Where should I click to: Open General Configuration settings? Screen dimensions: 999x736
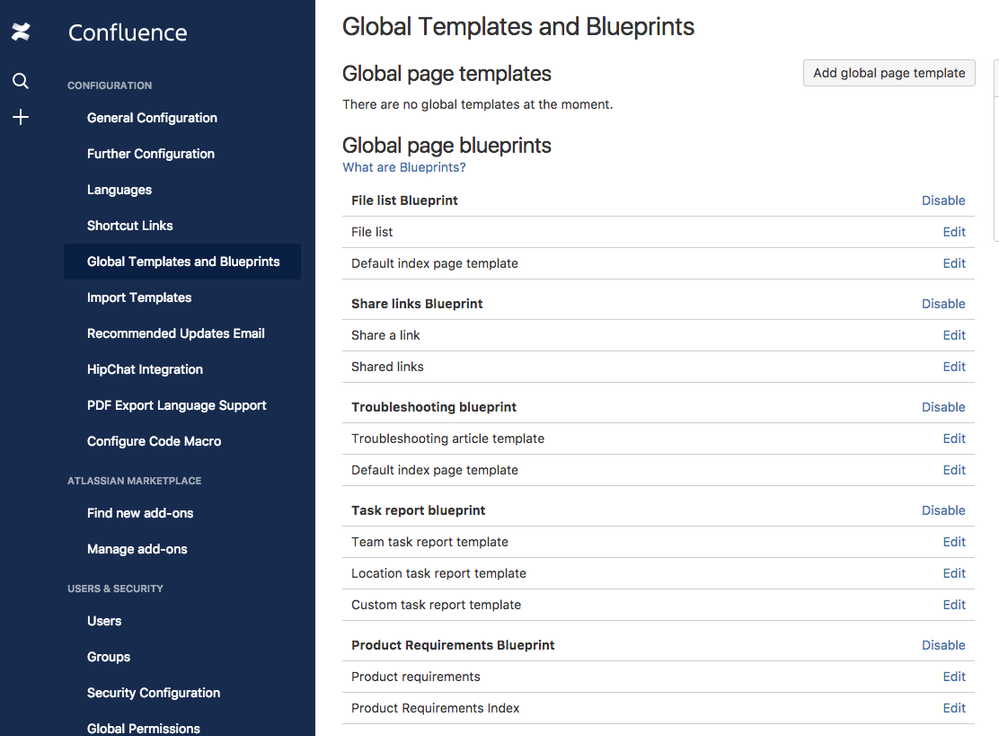pos(152,118)
